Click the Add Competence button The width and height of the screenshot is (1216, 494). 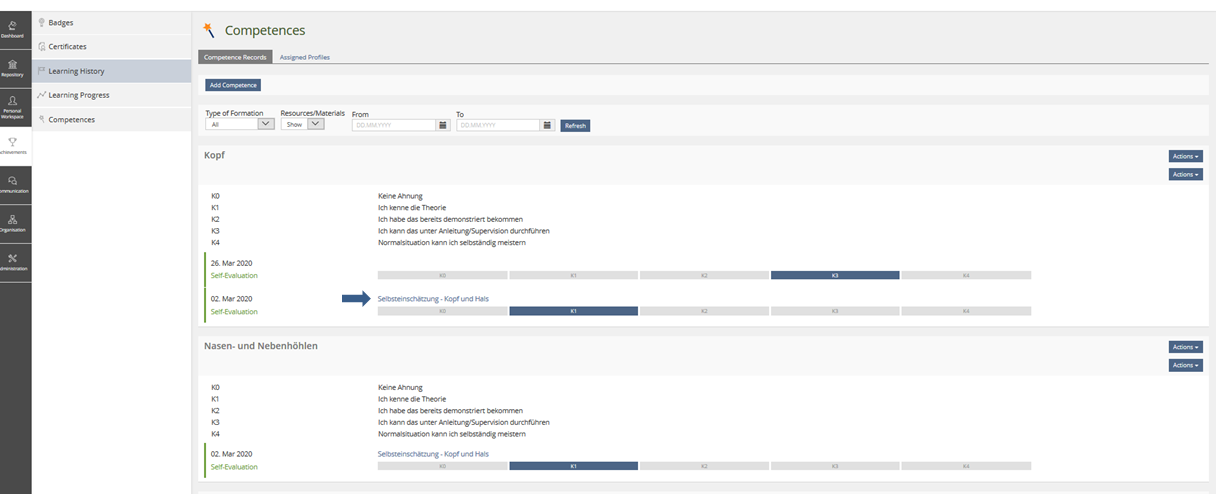(x=233, y=85)
